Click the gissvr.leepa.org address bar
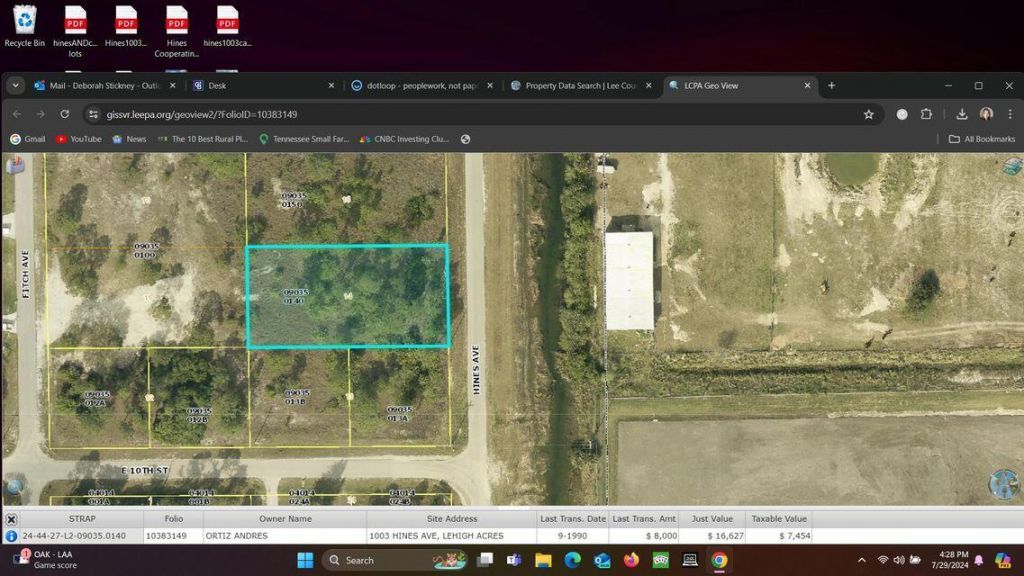Viewport: 1024px width, 576px height. pyautogui.click(x=200, y=114)
